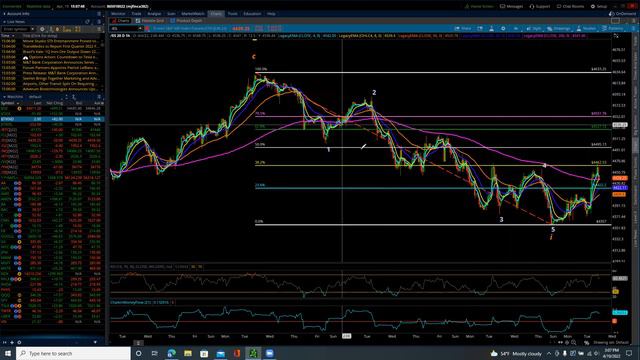Click the sidebar add gadget plus icon
The width and height of the screenshot is (640, 360).
(12, 342)
